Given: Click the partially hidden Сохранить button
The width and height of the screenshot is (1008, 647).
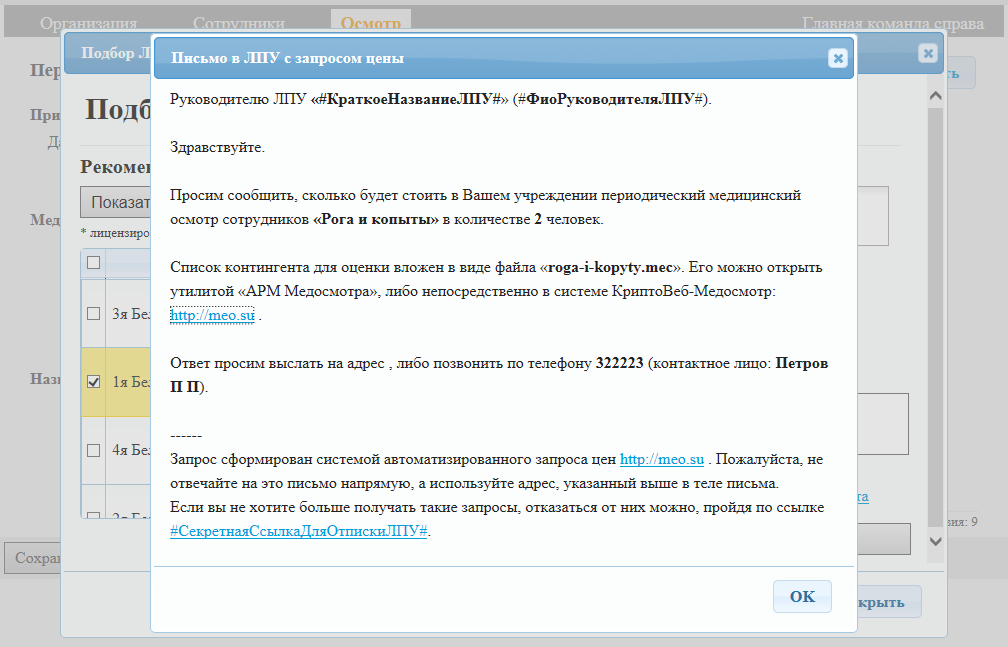Looking at the screenshot, I should coord(33,558).
